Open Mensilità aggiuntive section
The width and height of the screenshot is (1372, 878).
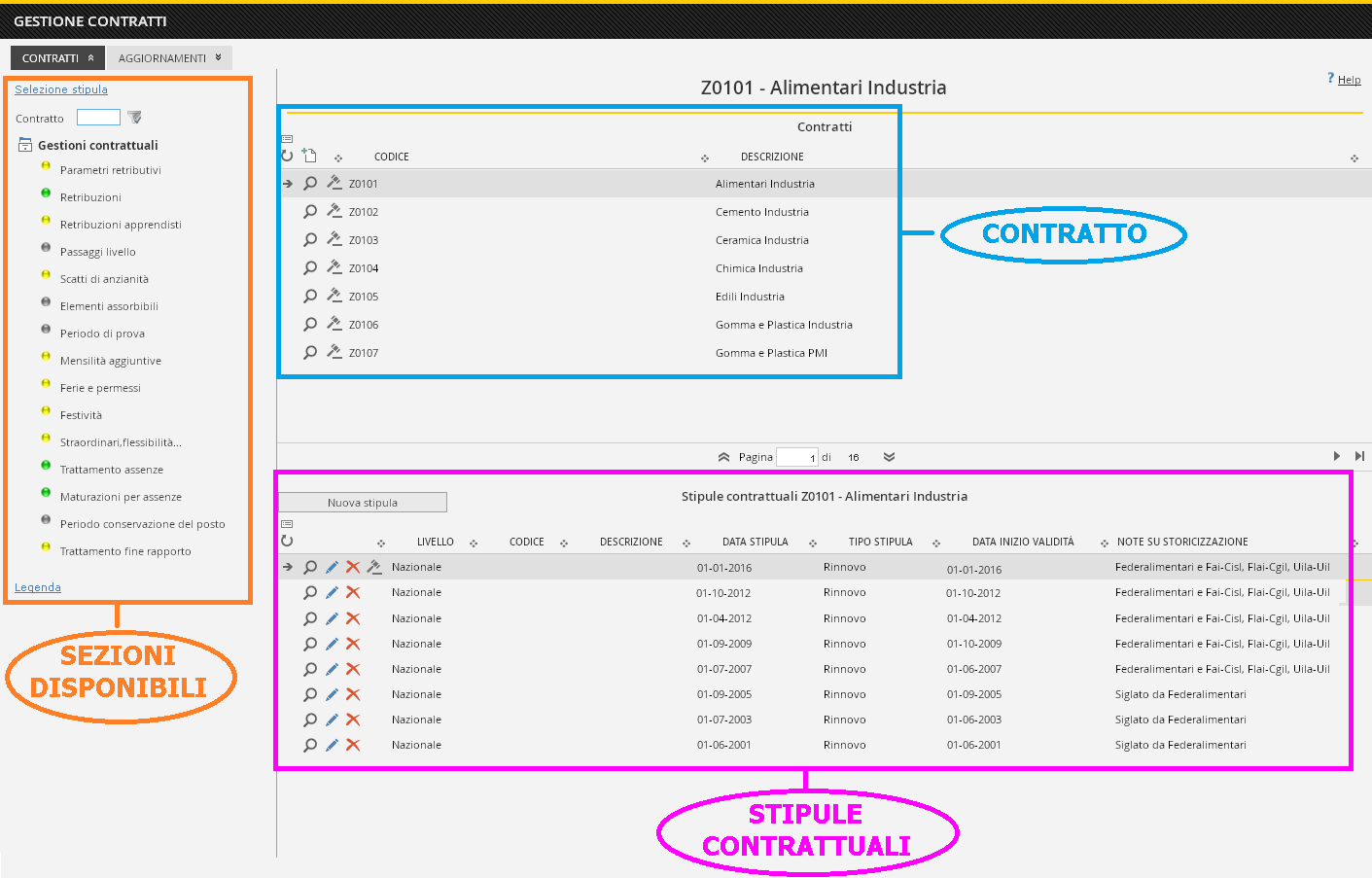coord(111,361)
